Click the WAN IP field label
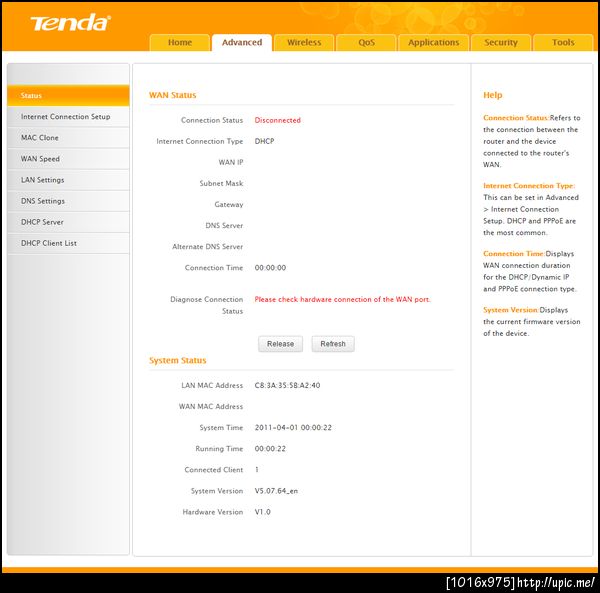Viewport: 600px width, 593px height. [x=231, y=162]
